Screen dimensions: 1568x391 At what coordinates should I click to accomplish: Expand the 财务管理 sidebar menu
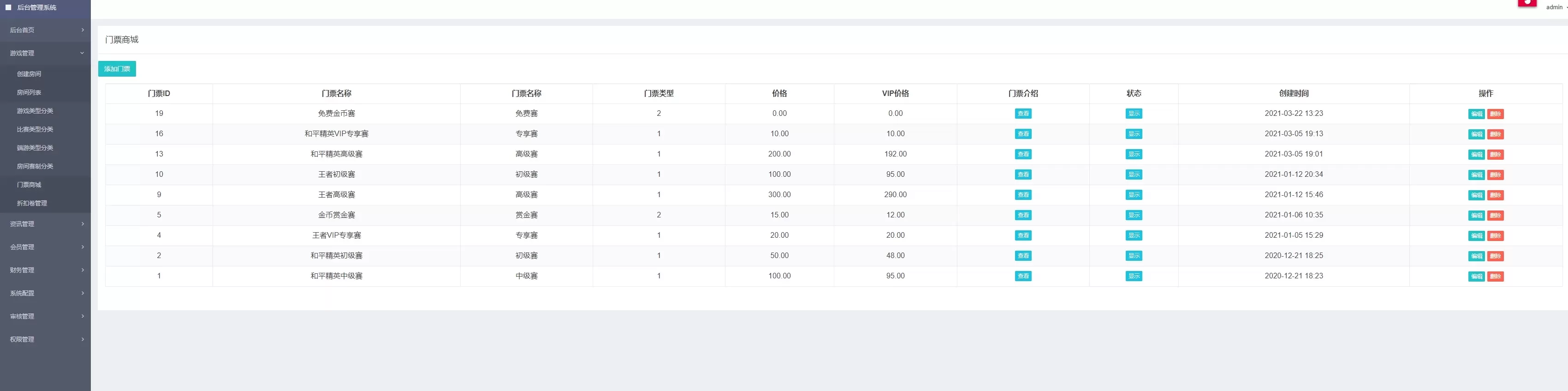45,270
